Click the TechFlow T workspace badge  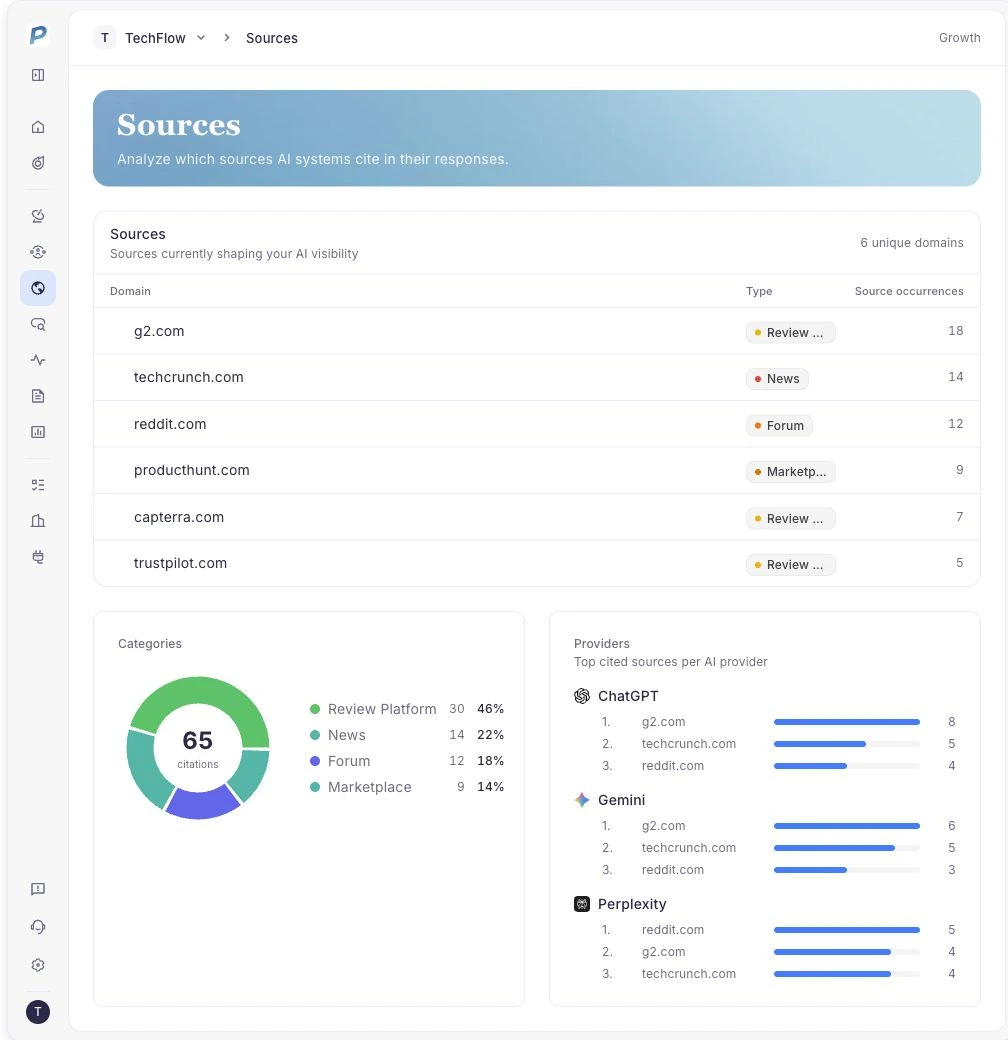(105, 38)
